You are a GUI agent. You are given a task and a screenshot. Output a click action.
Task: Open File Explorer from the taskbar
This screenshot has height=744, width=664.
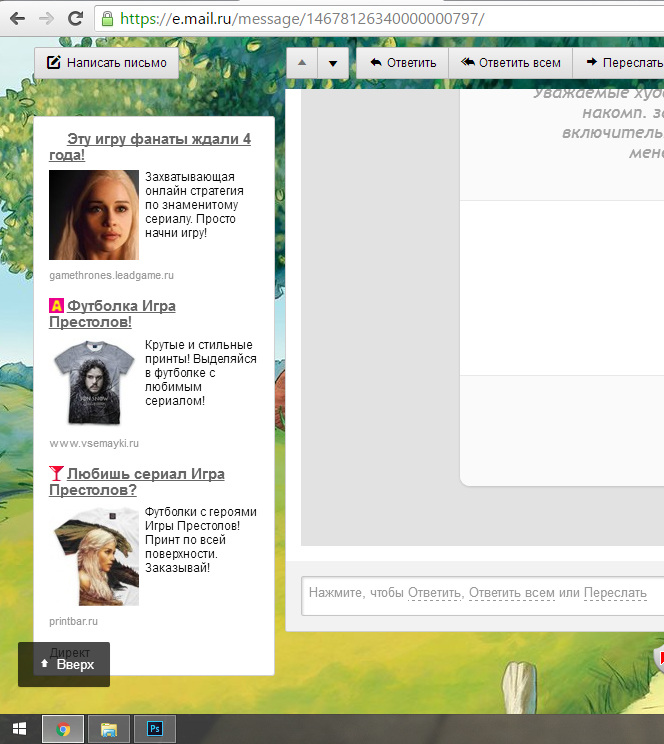coord(109,729)
